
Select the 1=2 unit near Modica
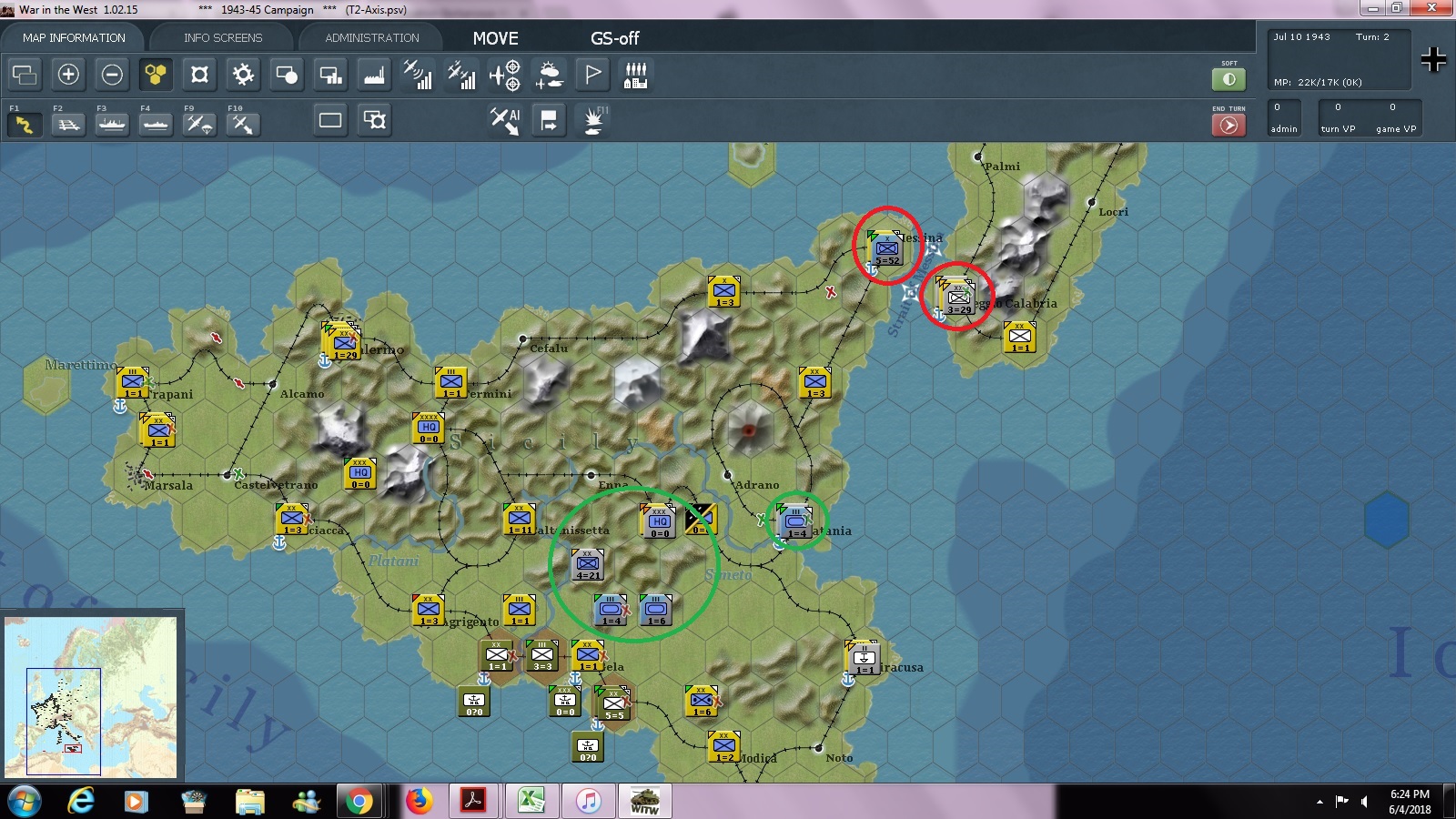click(x=723, y=746)
